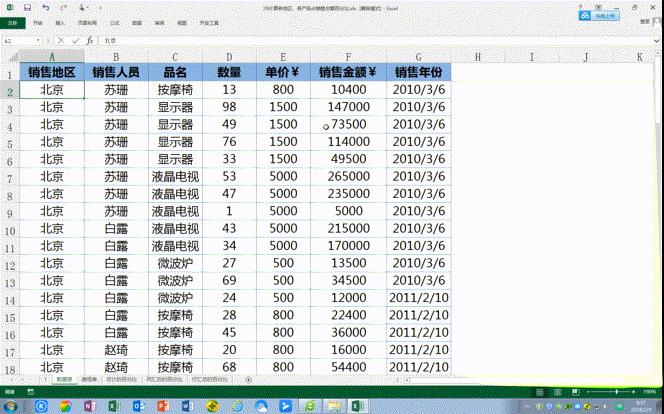The image size is (664, 414).
Task: Switch to the 数据 Data ribbon tab
Action: click(x=137, y=23)
